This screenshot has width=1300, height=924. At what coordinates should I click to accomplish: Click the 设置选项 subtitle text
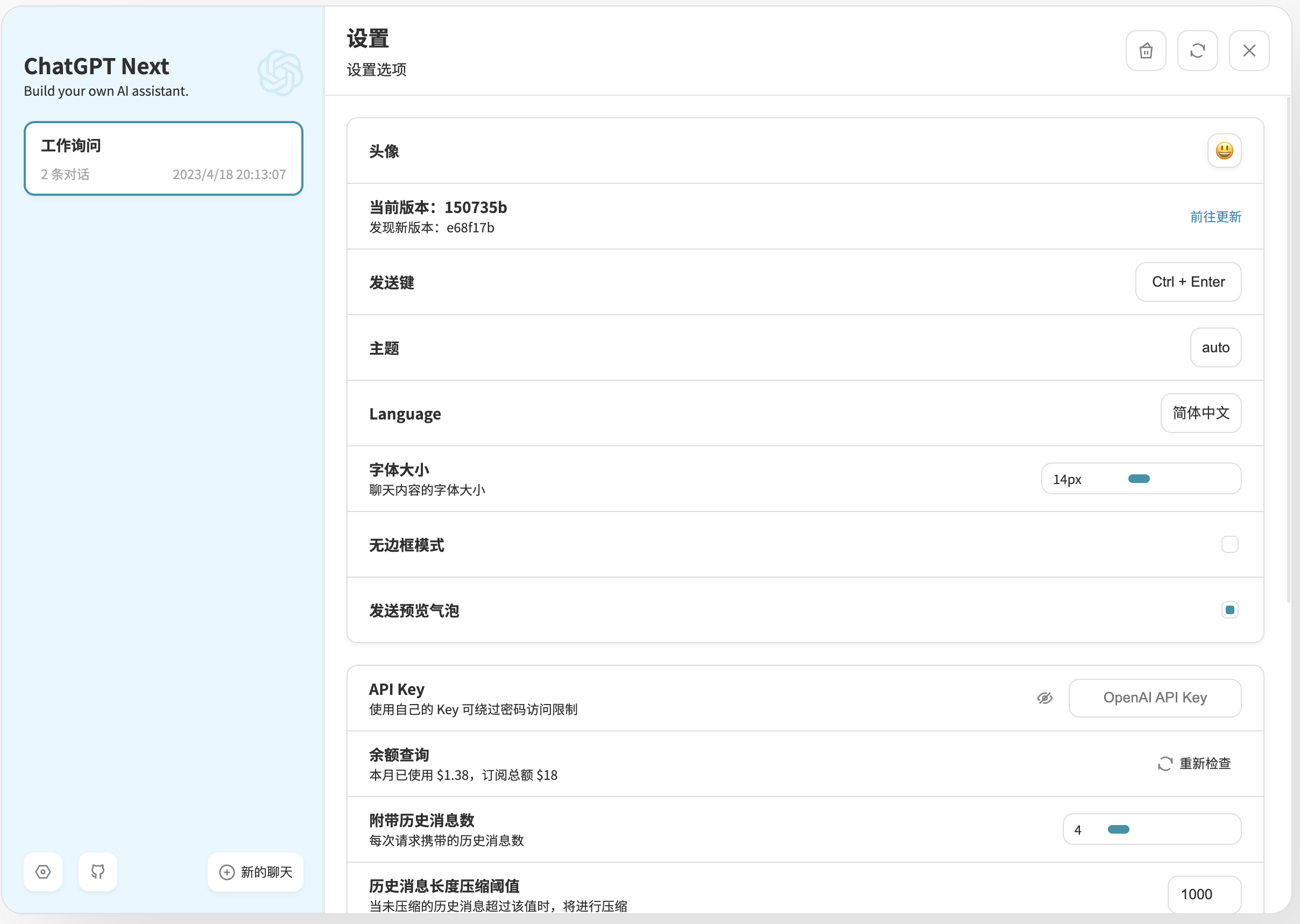[x=376, y=70]
